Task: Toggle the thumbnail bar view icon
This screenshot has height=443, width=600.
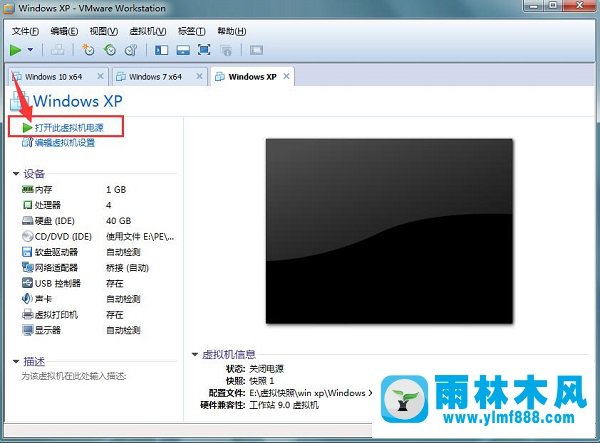Action: (x=183, y=50)
